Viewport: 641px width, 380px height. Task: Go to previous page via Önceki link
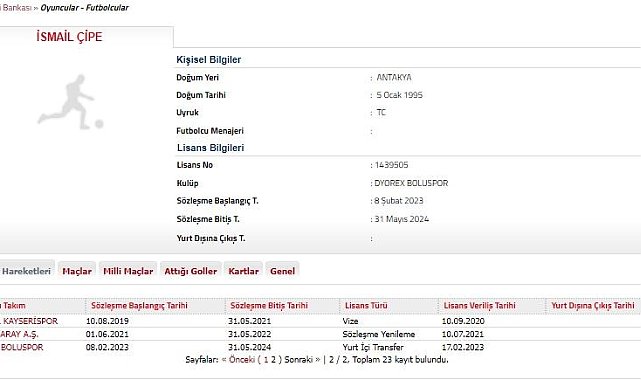pos(242,360)
